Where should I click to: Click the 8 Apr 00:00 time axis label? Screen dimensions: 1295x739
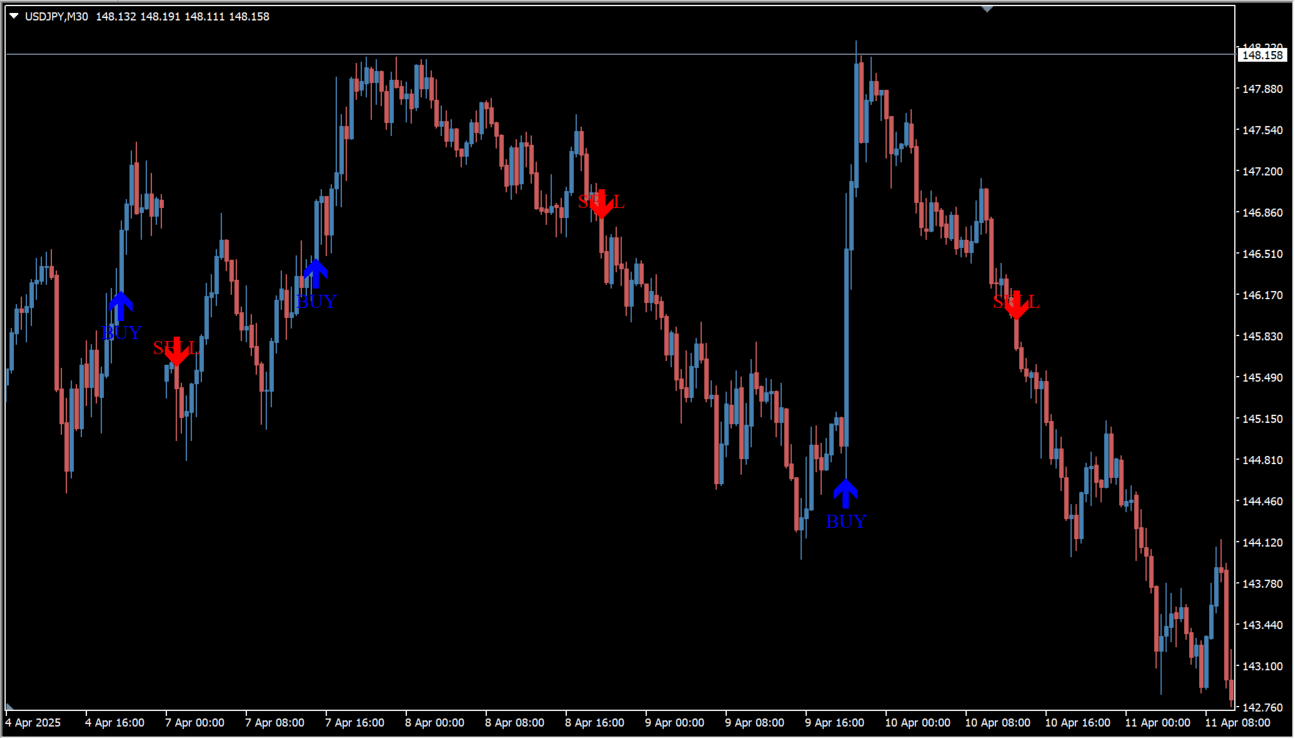pos(434,722)
